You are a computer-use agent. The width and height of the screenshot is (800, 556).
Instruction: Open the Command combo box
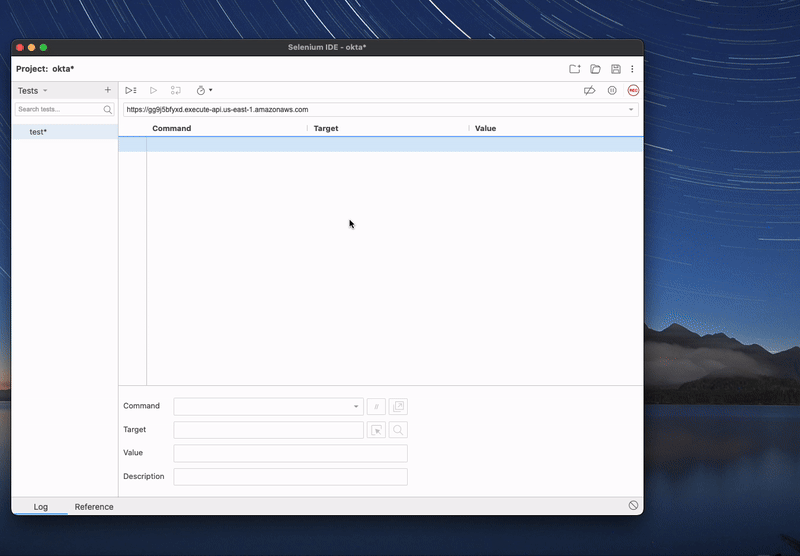coord(268,407)
